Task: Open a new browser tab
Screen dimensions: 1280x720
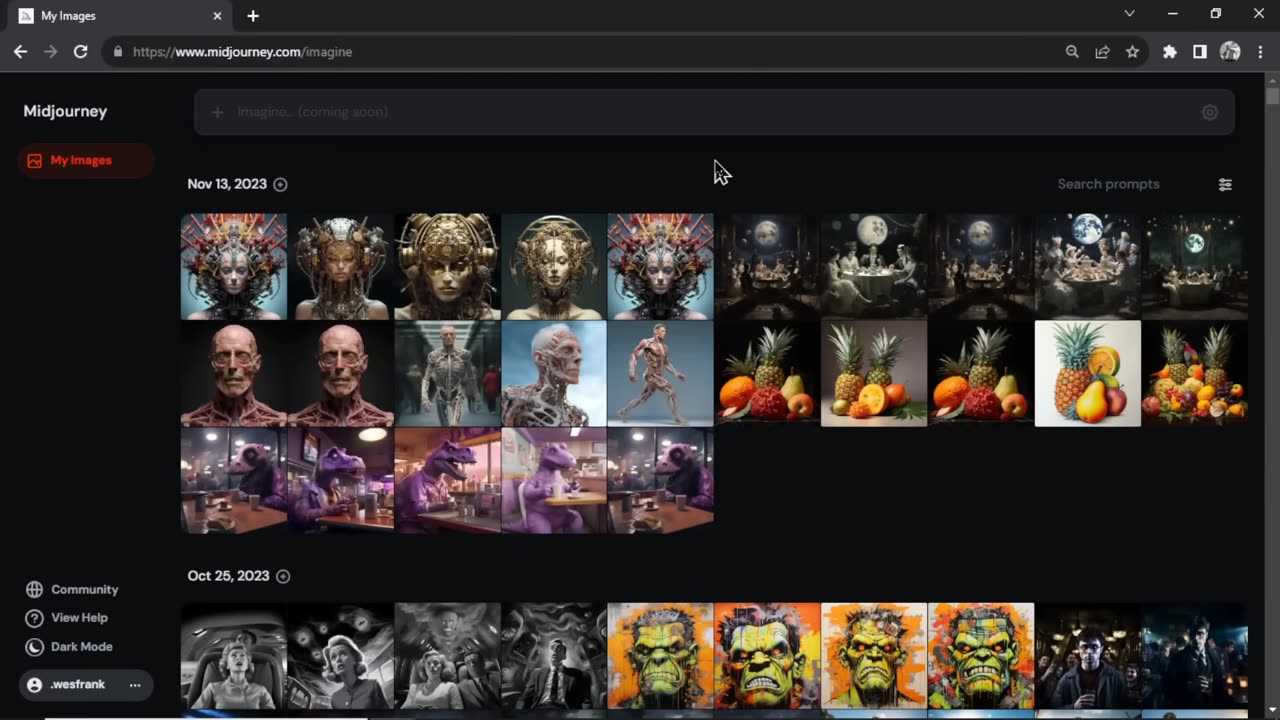Action: point(253,16)
